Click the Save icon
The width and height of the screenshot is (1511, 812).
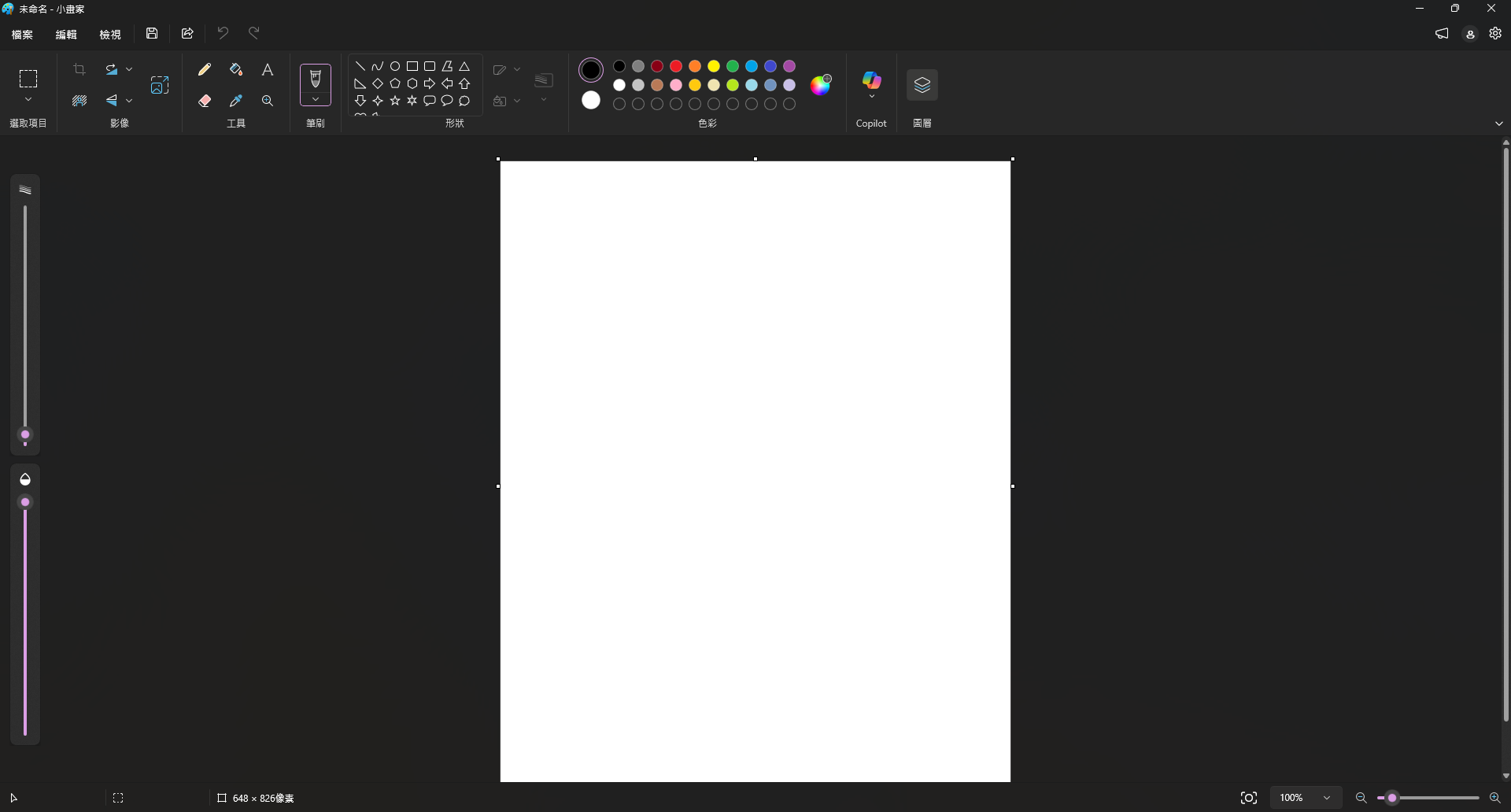point(152,33)
